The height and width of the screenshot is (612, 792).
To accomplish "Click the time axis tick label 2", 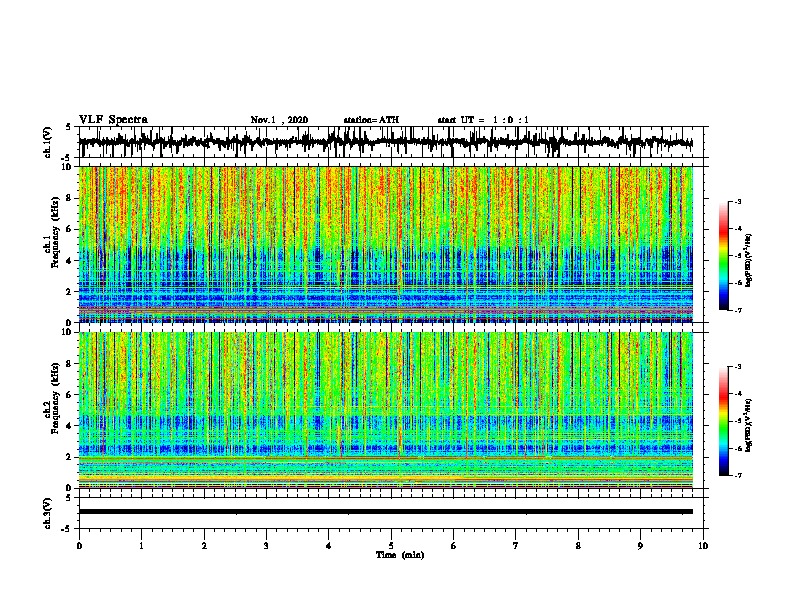I will click(x=204, y=546).
